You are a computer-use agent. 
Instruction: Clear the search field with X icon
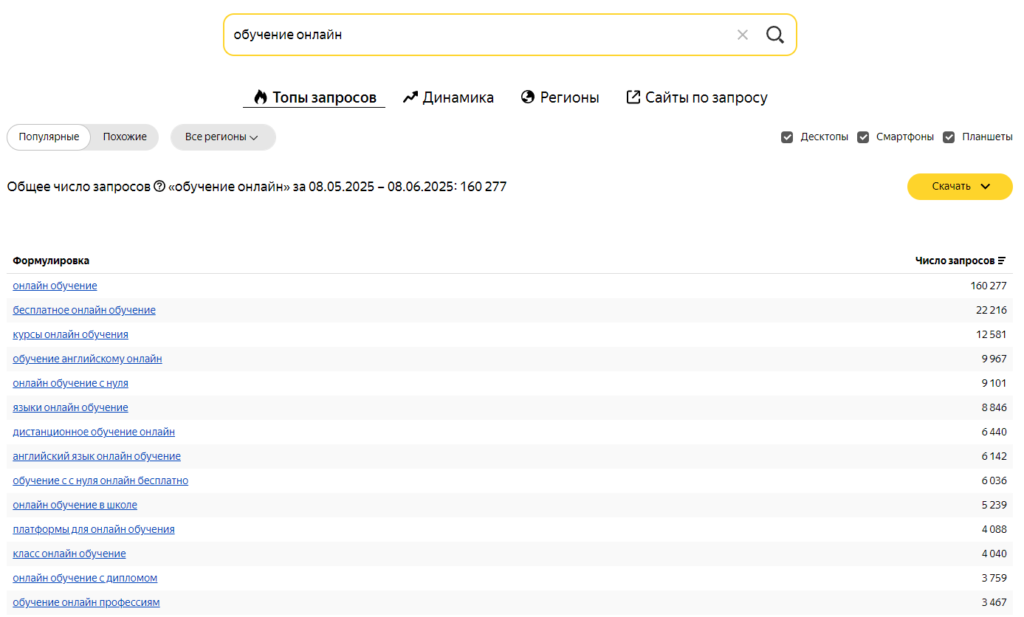pos(742,35)
